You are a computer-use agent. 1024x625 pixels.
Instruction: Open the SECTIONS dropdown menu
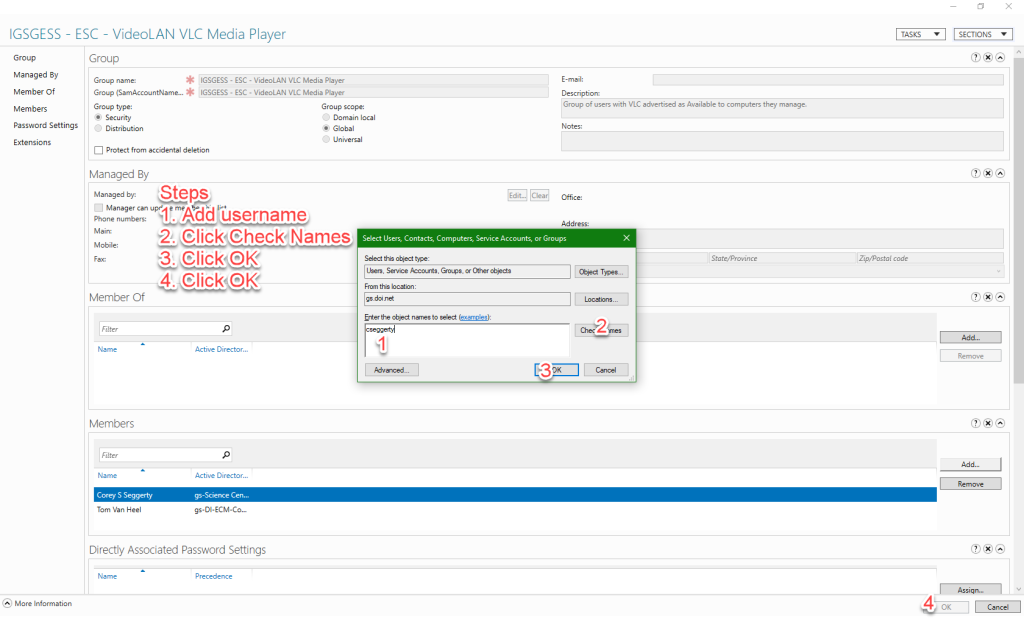(983, 34)
